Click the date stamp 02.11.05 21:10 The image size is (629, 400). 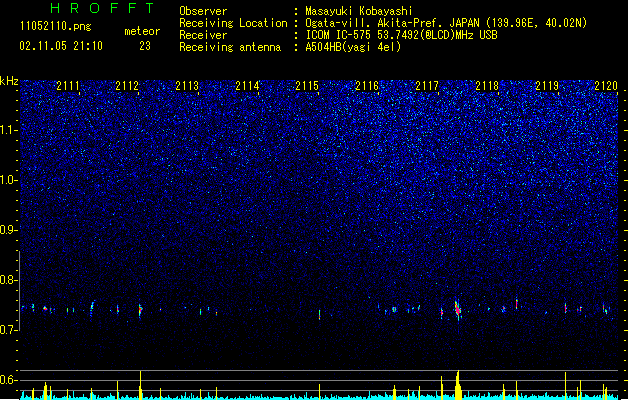(61, 46)
